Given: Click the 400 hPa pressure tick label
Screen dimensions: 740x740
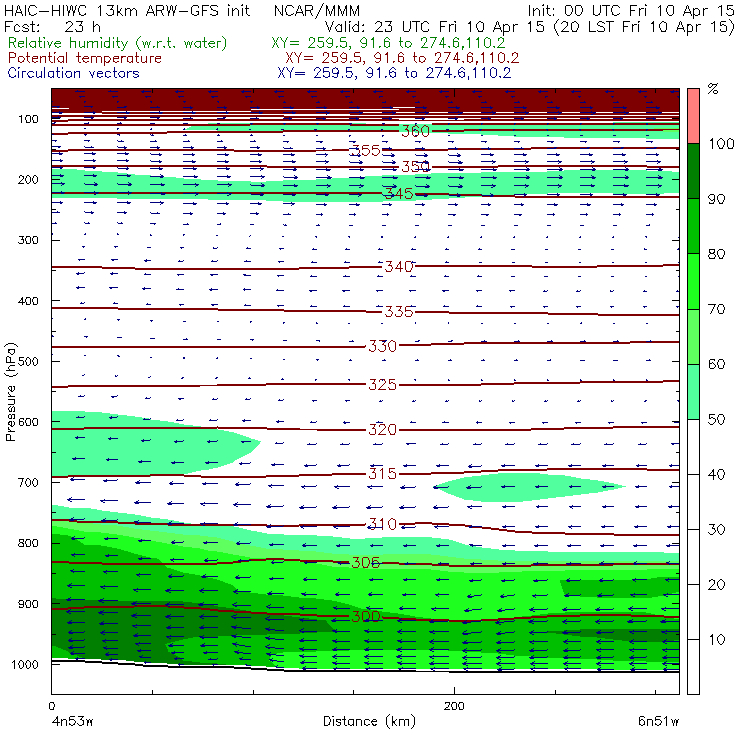Looking at the screenshot, I should click(28, 301).
